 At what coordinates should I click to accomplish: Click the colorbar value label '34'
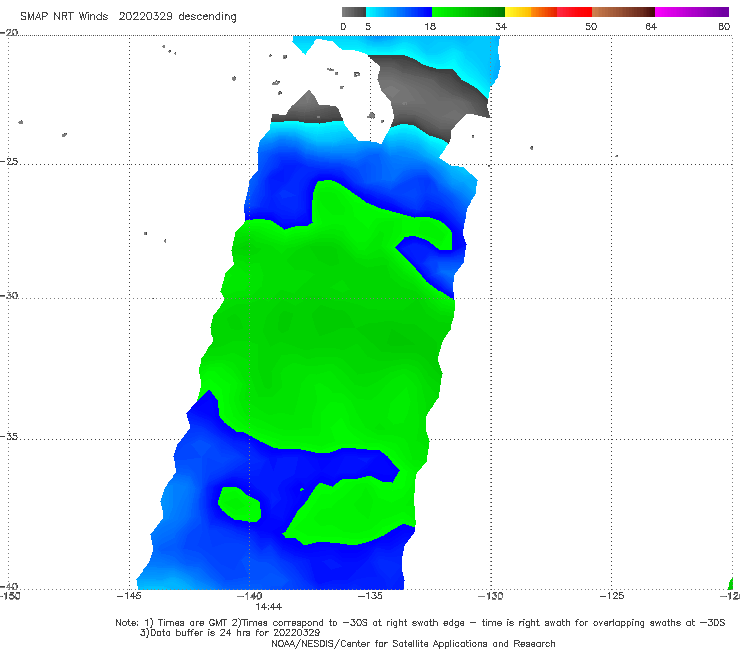click(x=501, y=27)
